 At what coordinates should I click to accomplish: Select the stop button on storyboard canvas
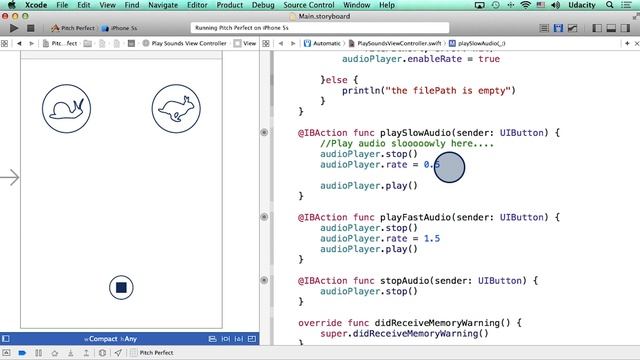121,288
